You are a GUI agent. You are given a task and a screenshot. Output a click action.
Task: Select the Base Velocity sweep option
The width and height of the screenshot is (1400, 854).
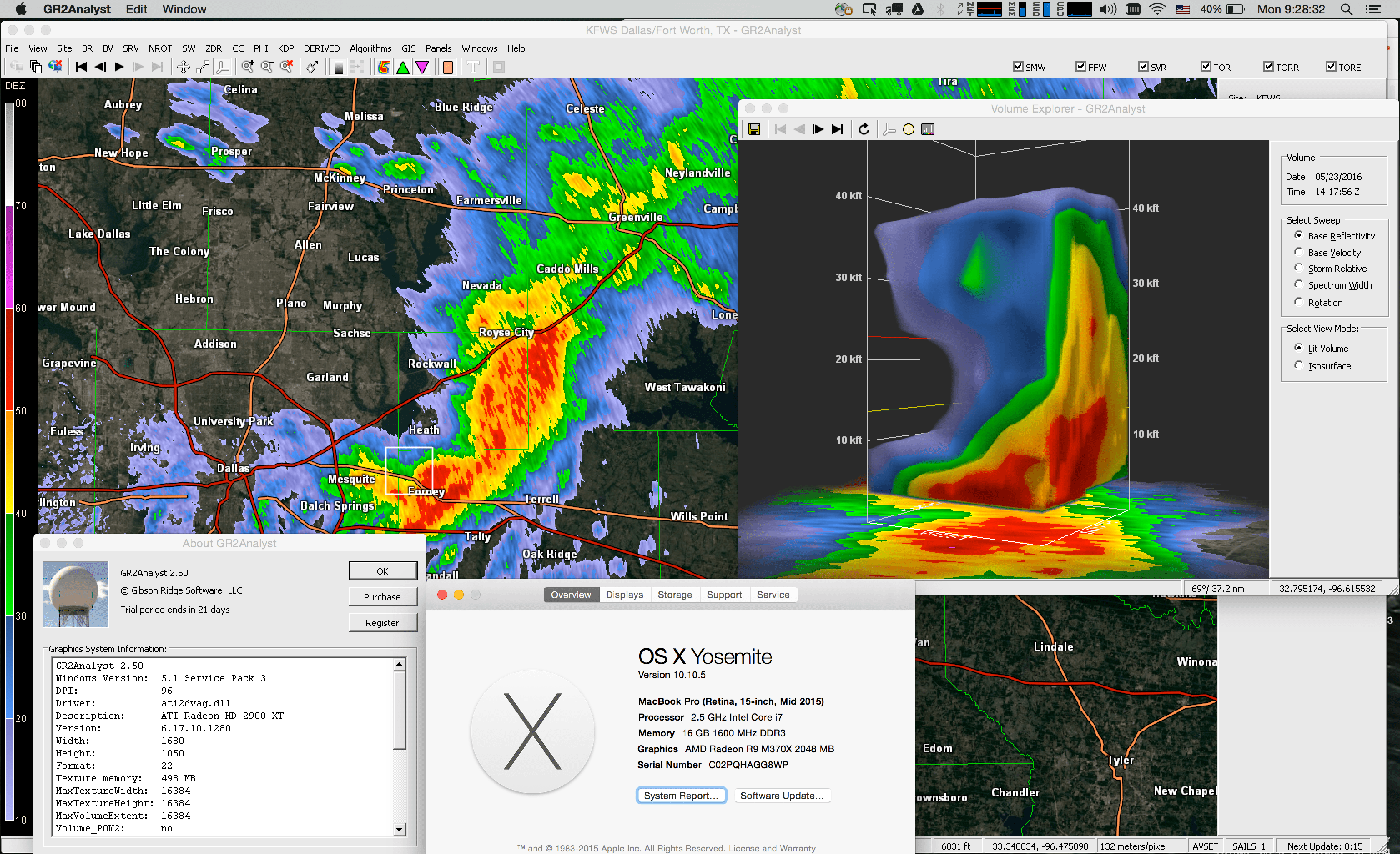[x=1298, y=251]
